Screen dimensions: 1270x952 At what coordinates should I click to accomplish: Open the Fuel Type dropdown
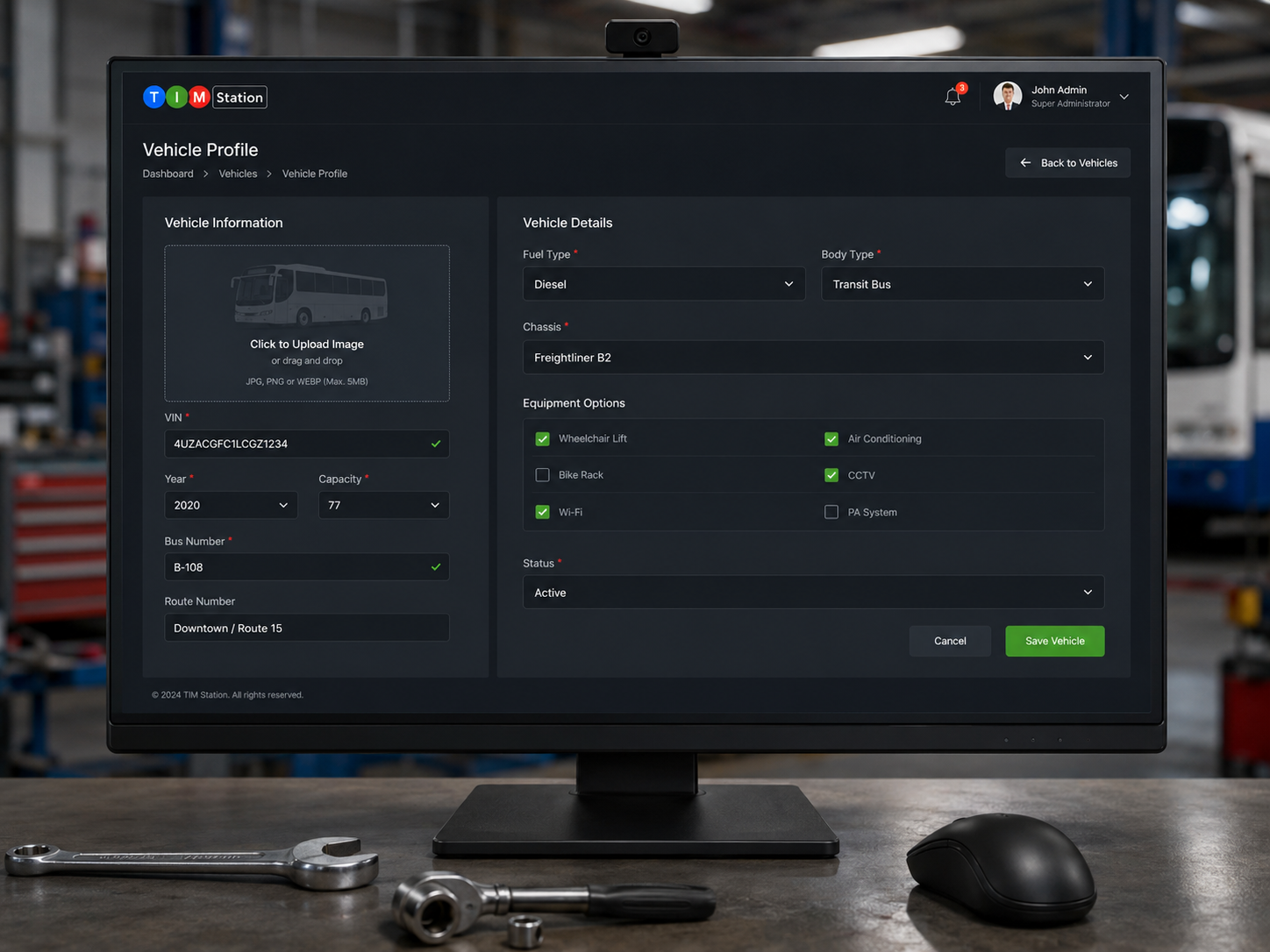click(x=664, y=284)
